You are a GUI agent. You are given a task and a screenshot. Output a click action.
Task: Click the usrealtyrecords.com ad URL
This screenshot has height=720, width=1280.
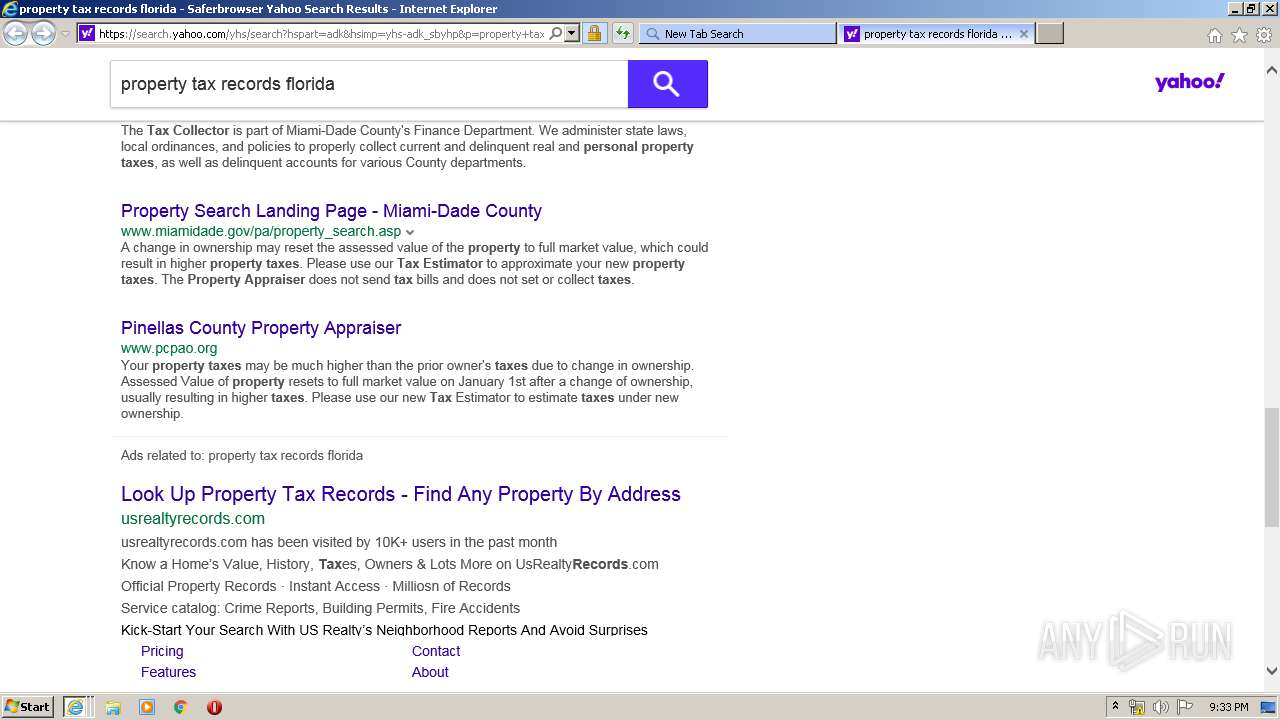click(x=193, y=518)
